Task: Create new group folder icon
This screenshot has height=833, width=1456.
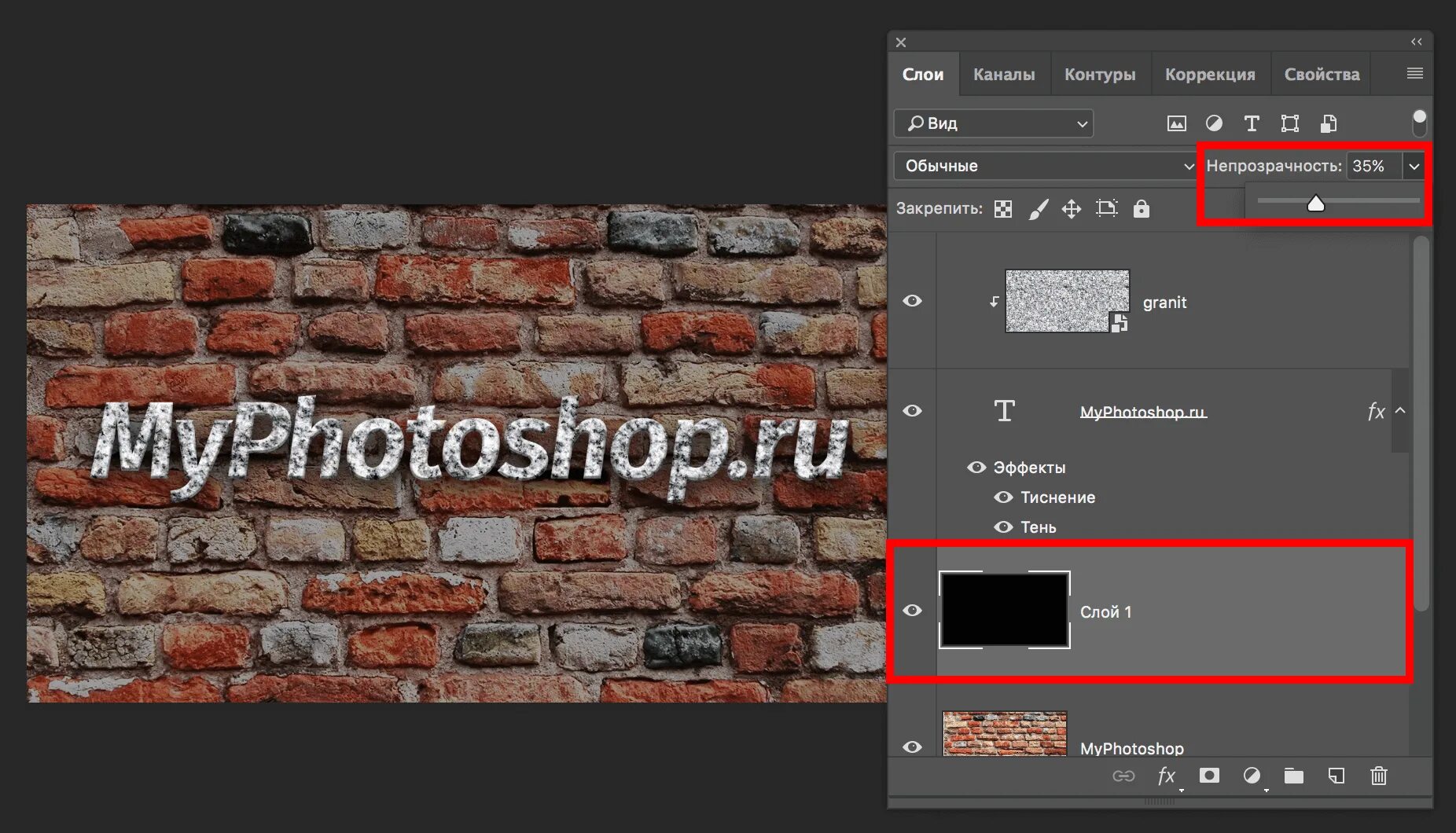Action: [1293, 776]
